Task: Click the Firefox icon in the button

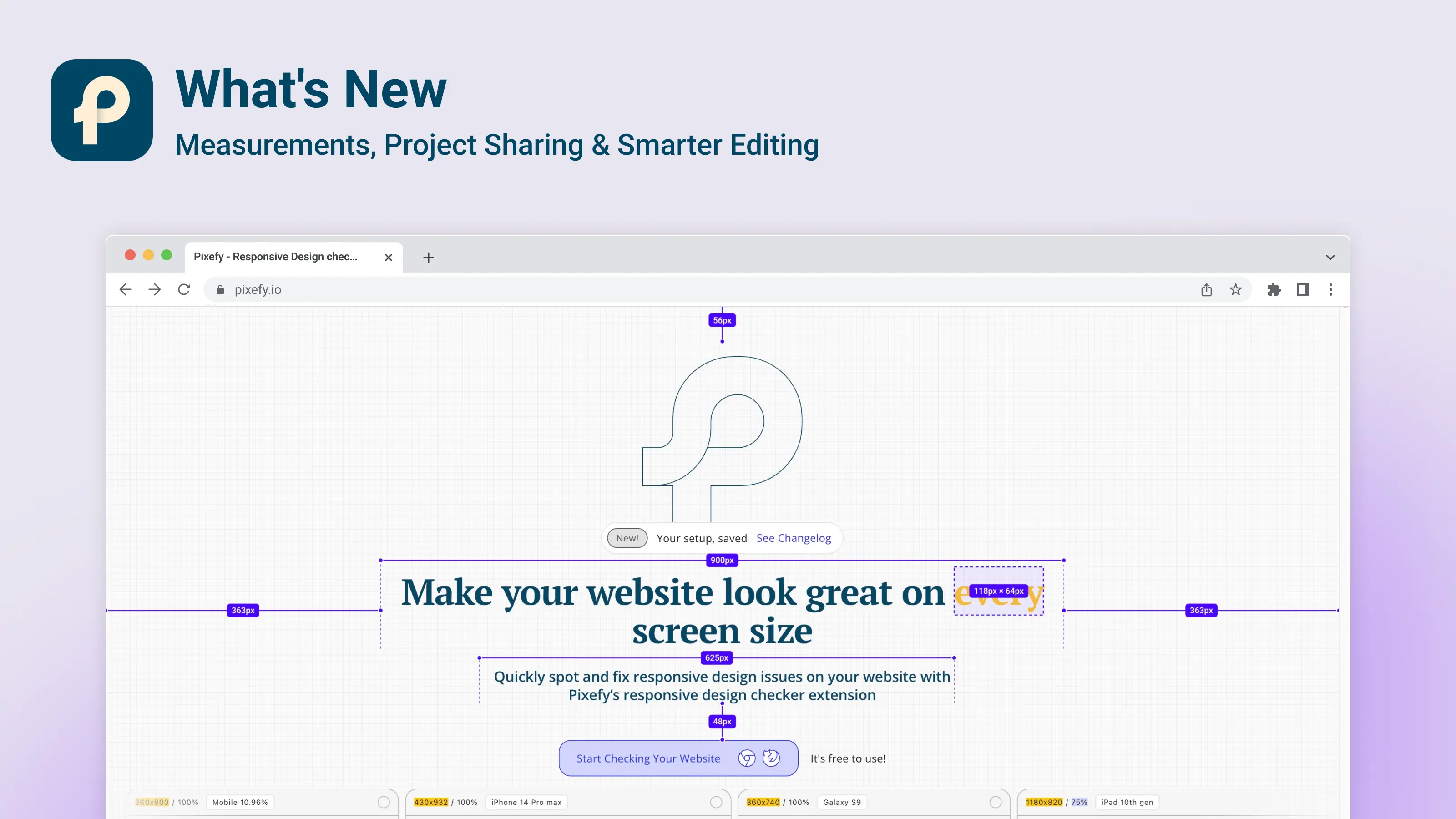Action: click(771, 758)
